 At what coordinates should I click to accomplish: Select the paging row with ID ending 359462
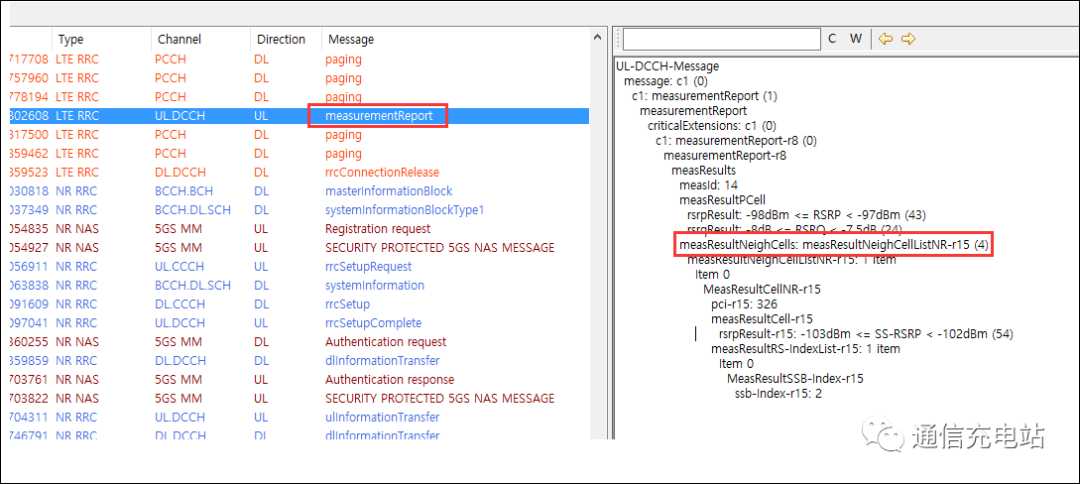(x=299, y=154)
